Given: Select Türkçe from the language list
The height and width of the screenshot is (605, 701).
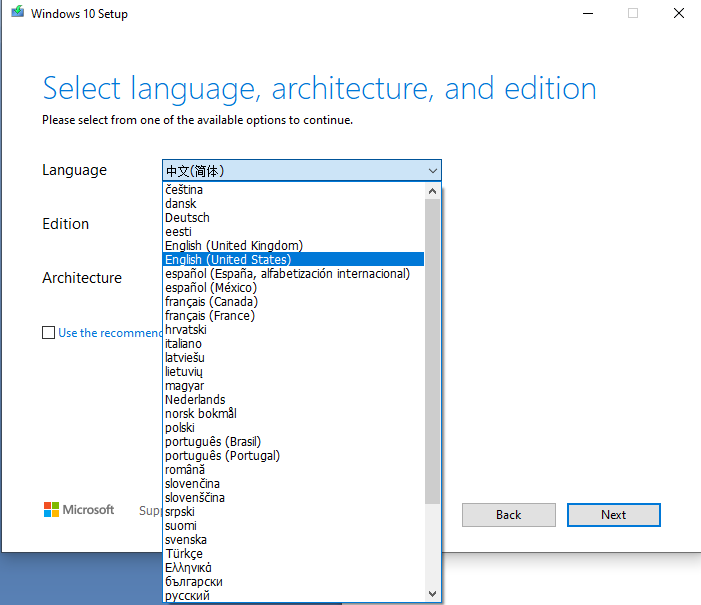Looking at the screenshot, I should [x=293, y=554].
